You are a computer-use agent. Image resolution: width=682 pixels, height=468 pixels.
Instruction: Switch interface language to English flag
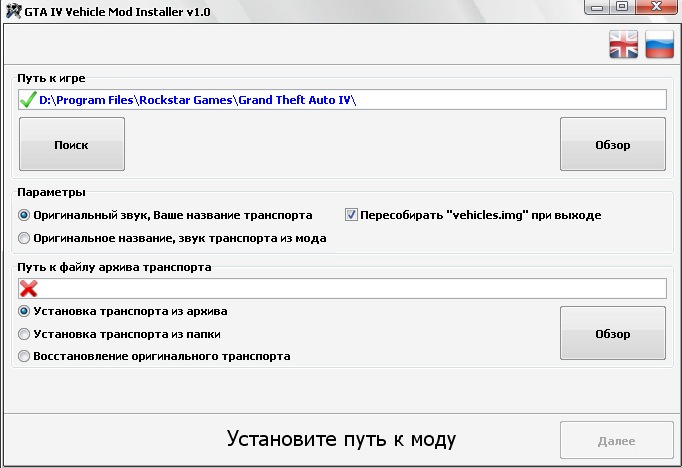623,44
